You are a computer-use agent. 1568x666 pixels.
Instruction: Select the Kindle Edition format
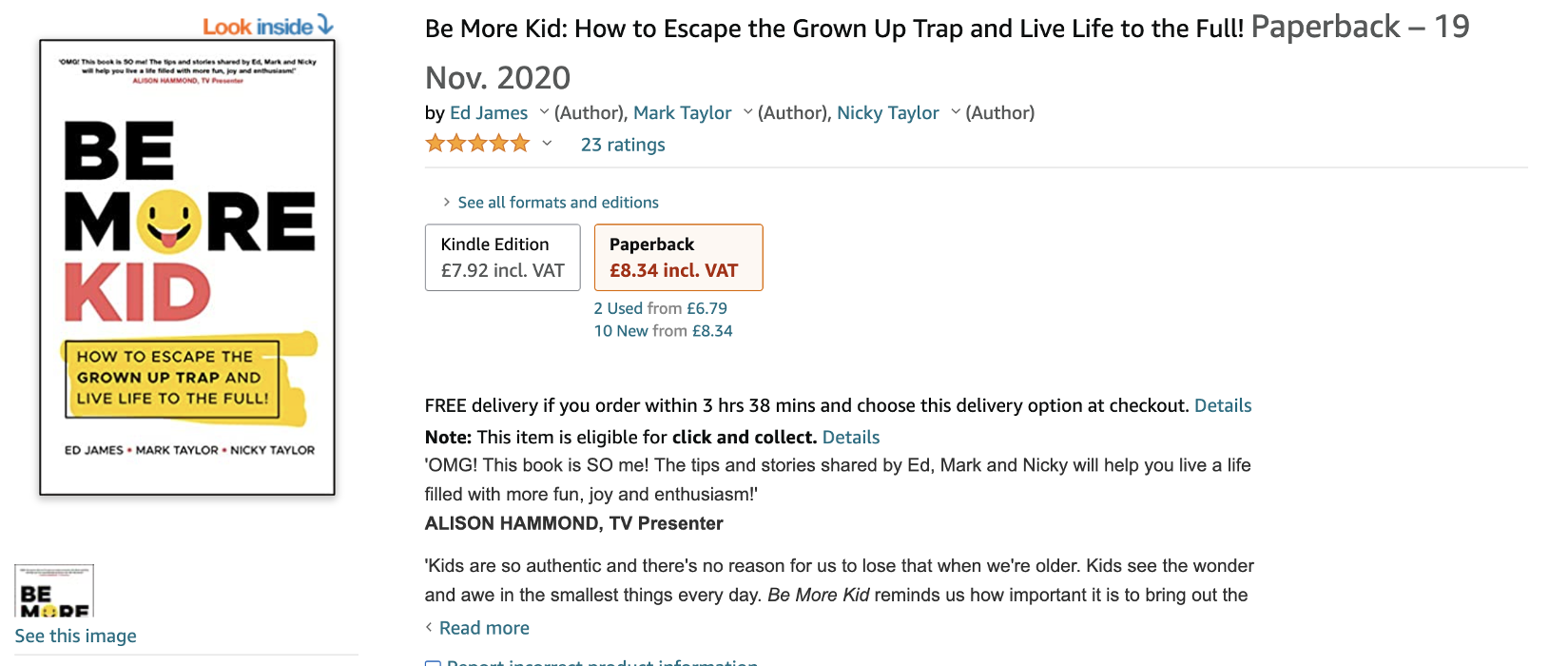(x=502, y=258)
